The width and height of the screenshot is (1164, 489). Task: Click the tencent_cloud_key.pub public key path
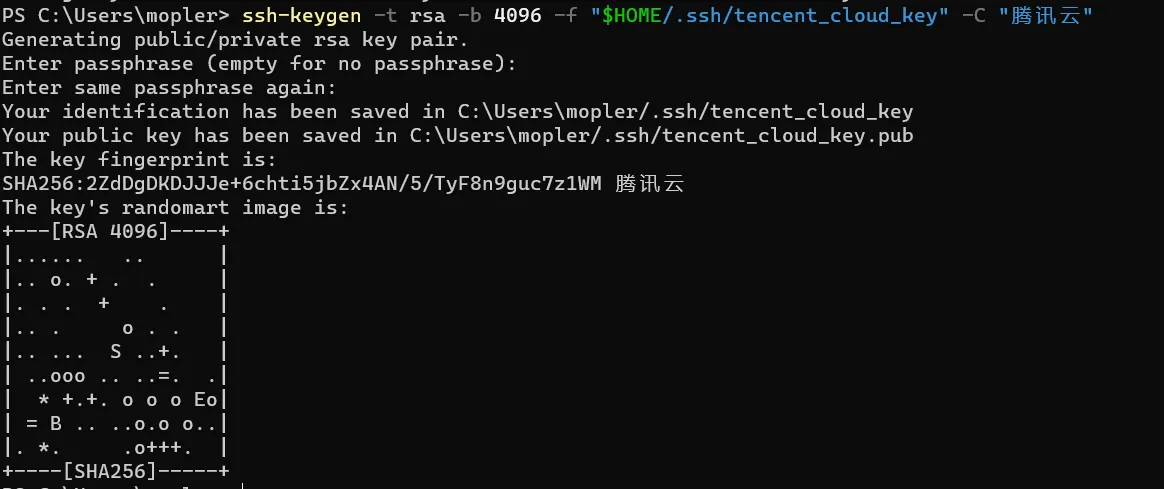coord(661,136)
